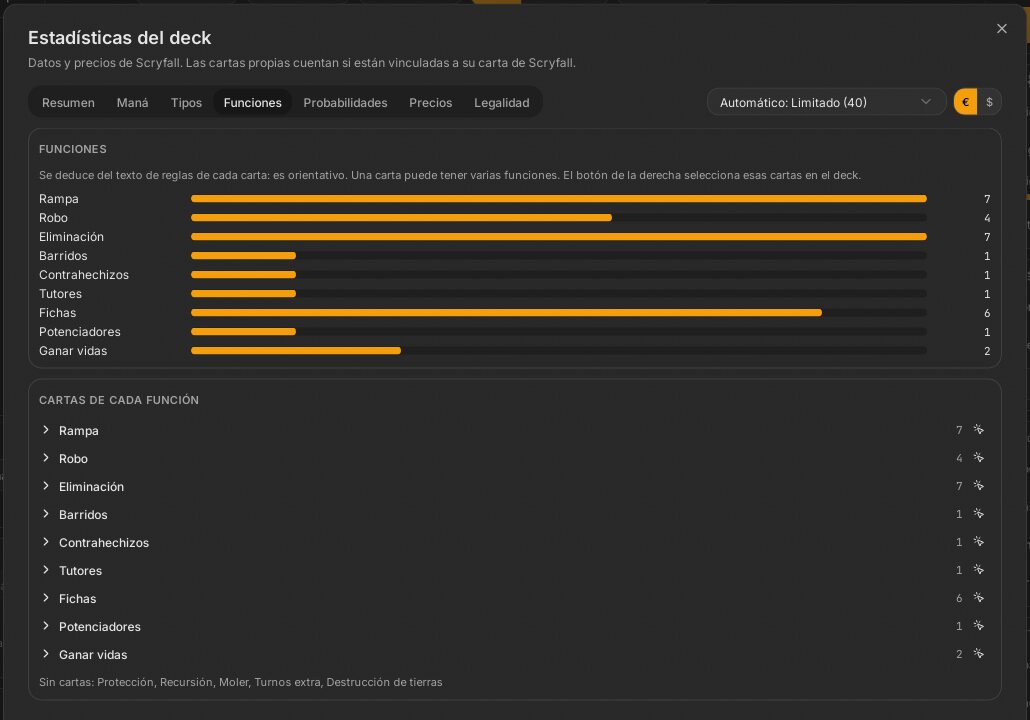Expand the Rampa card list
This screenshot has height=720, width=1030.
[x=45, y=430]
